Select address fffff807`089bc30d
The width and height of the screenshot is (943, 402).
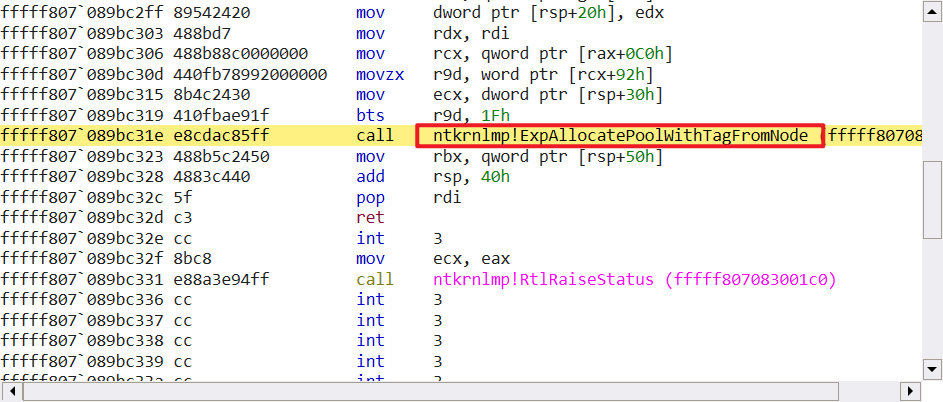81,74
